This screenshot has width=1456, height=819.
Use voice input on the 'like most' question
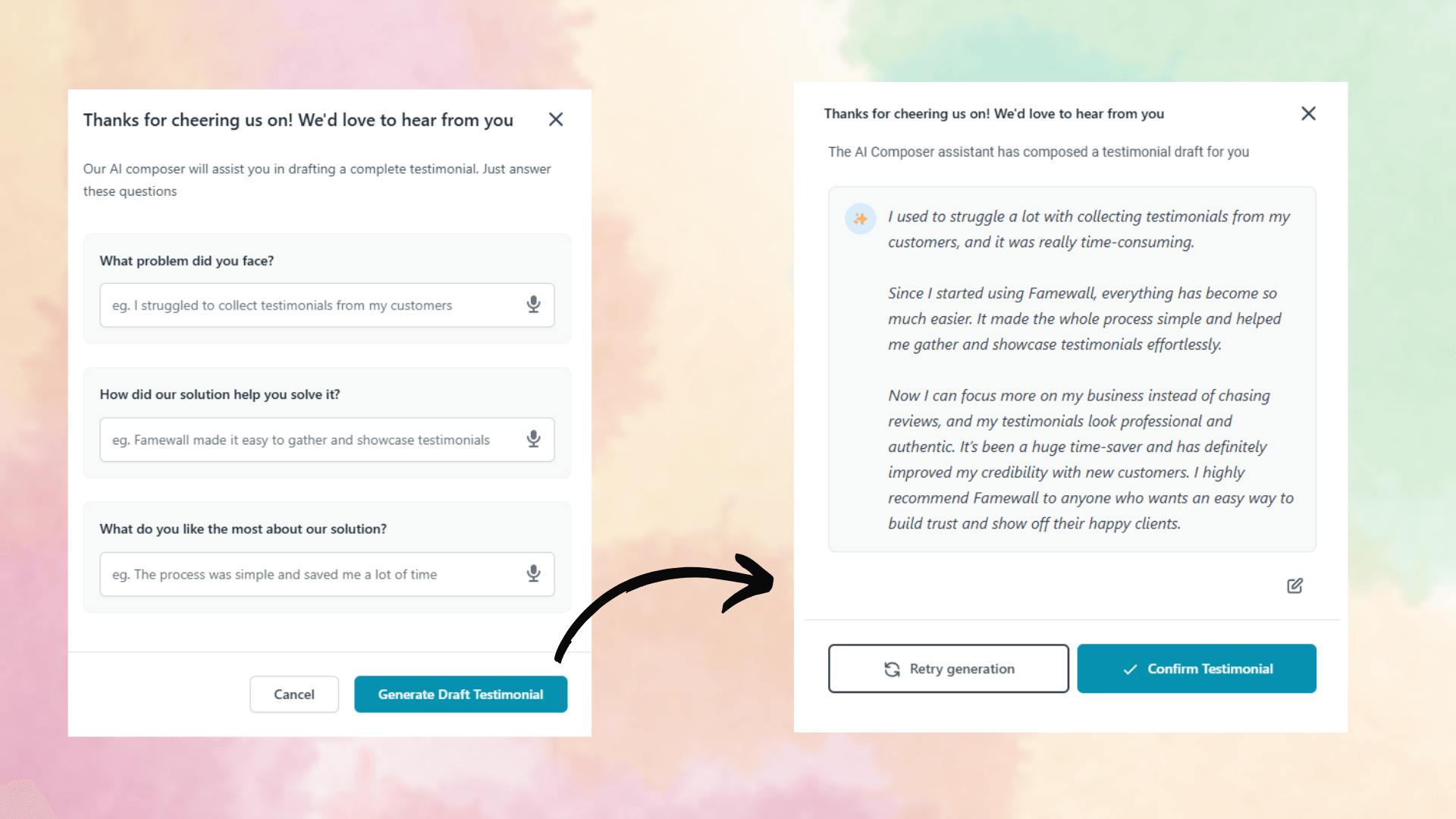pyautogui.click(x=533, y=574)
